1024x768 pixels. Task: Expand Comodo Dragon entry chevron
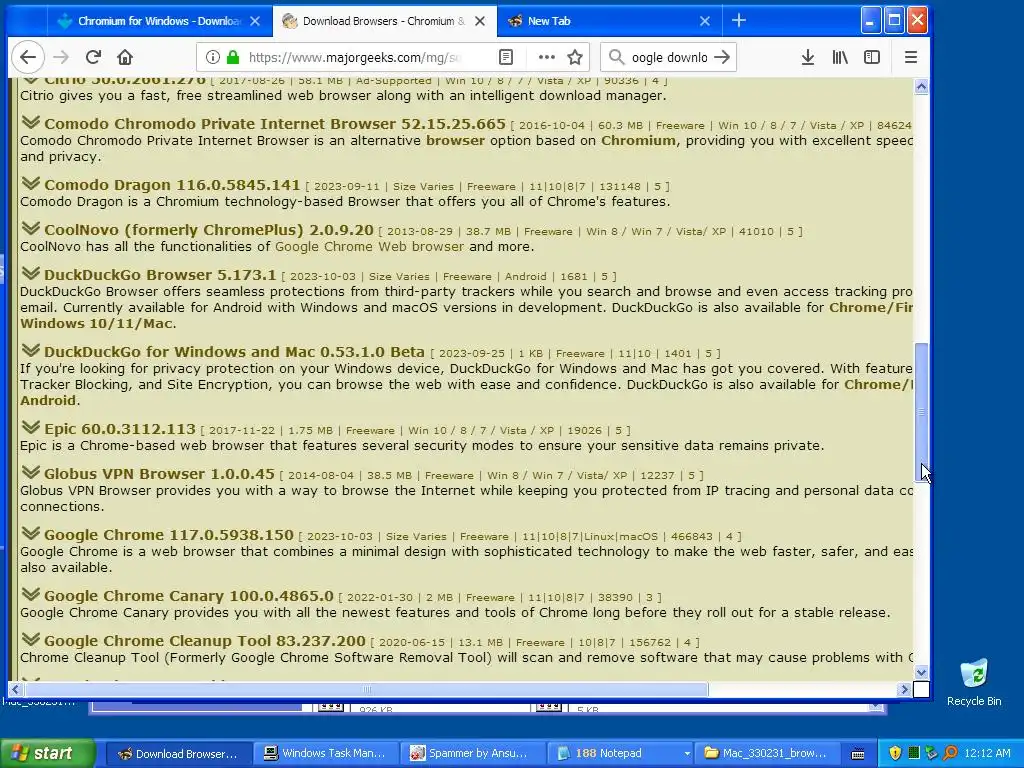(x=30, y=184)
